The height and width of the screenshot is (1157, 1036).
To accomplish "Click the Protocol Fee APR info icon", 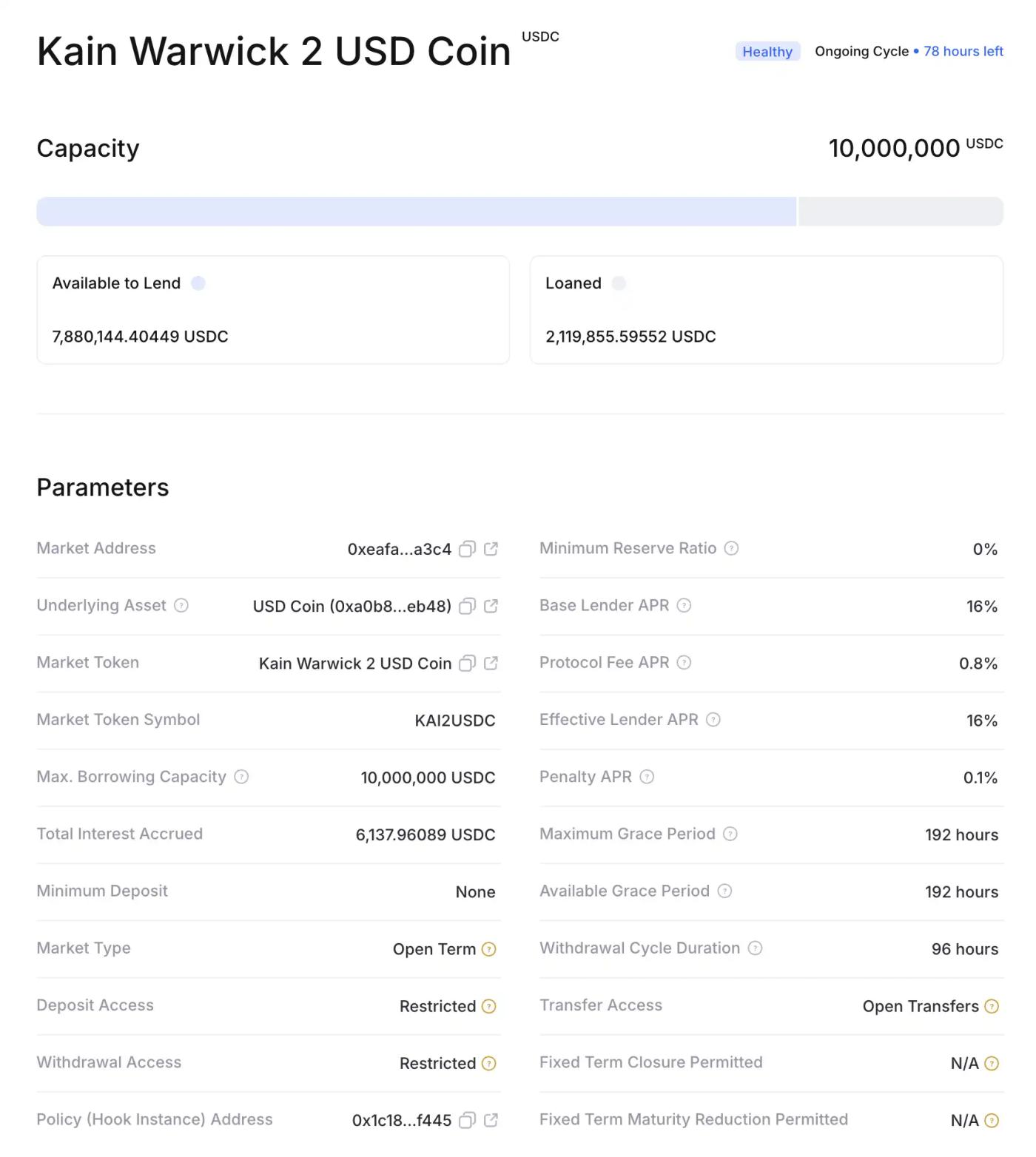I will tap(684, 662).
